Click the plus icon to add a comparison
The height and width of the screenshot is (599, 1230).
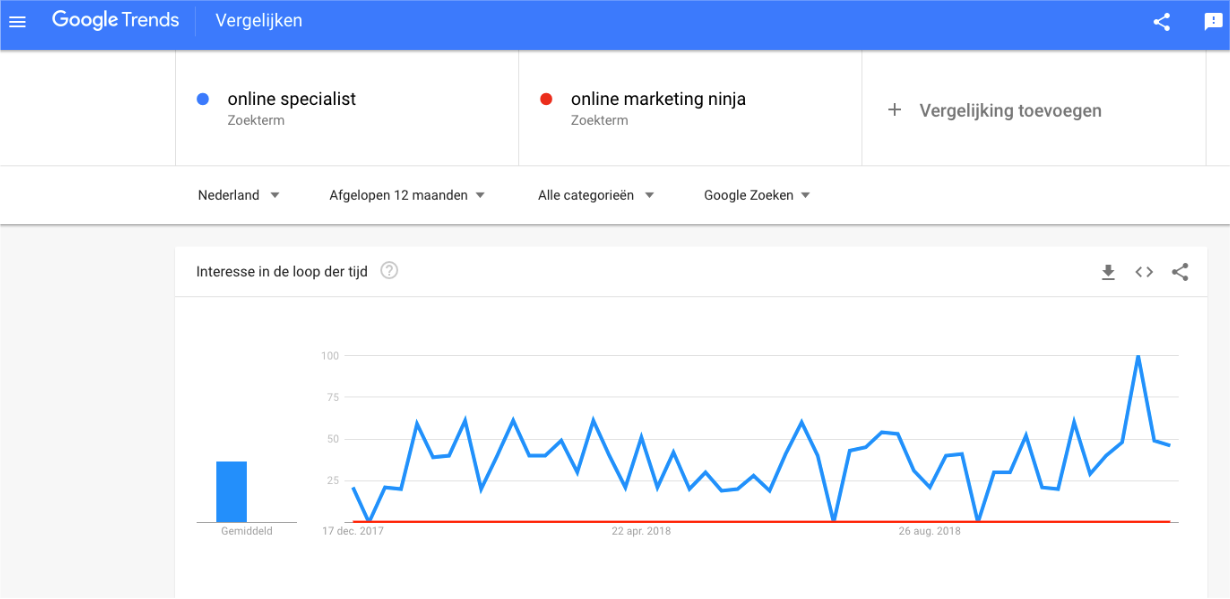[x=895, y=110]
